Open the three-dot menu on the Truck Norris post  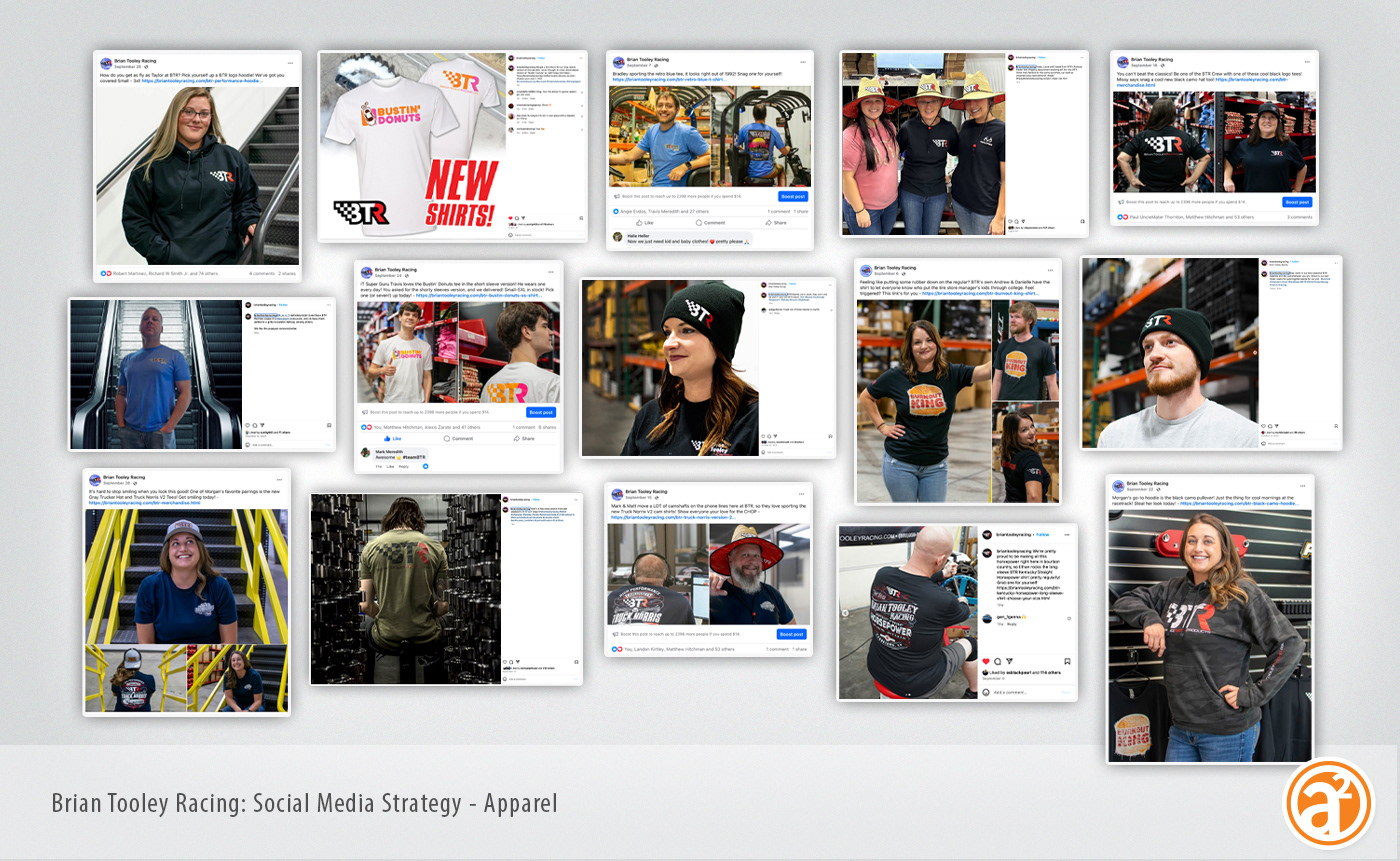click(x=802, y=494)
